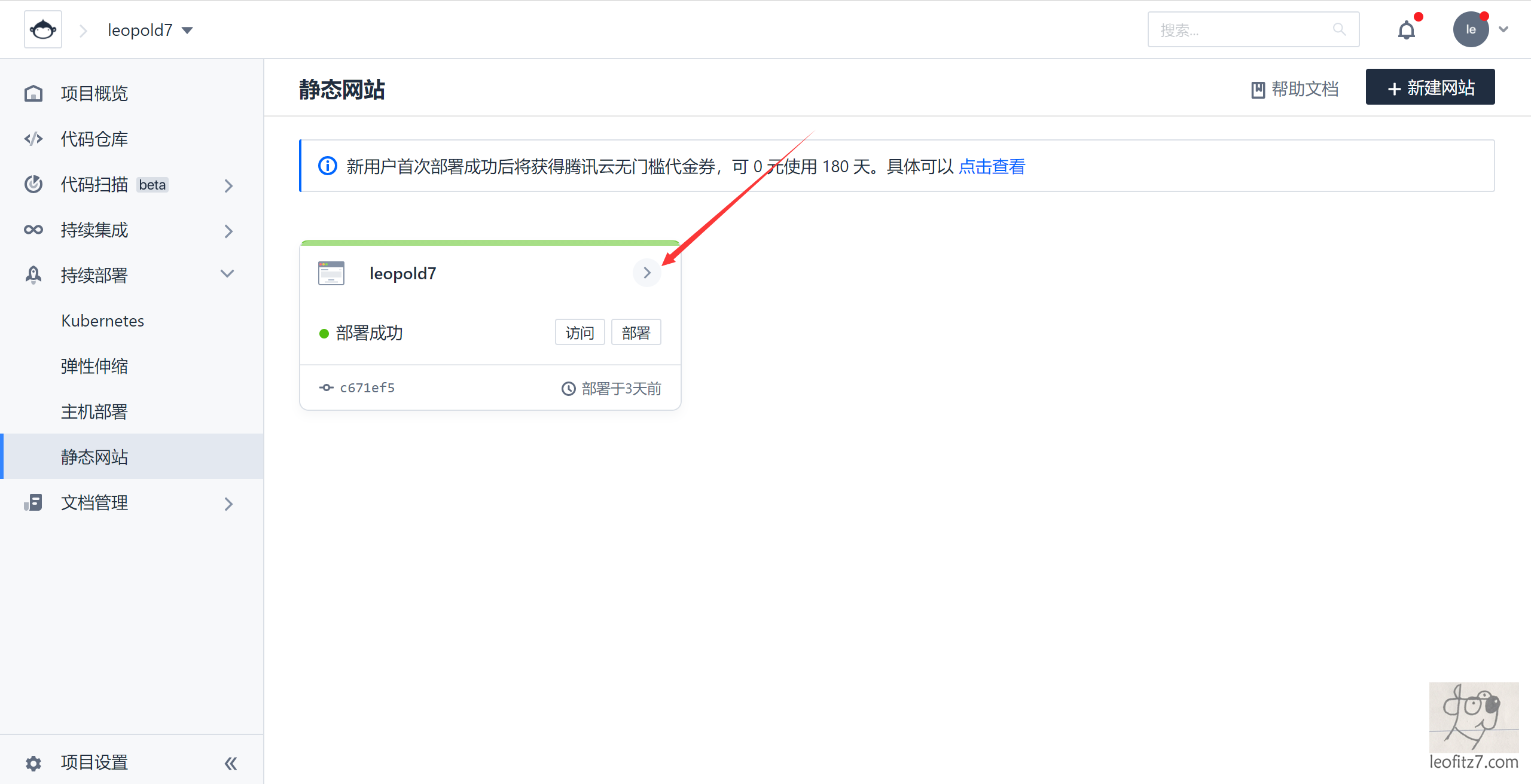Click inside the 搜索 search field
The width and height of the screenshot is (1531, 784).
(1244, 29)
